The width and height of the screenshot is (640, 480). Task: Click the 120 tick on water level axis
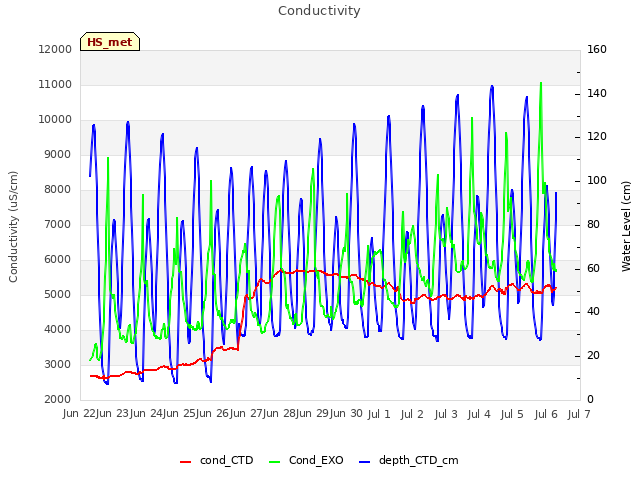[597, 137]
